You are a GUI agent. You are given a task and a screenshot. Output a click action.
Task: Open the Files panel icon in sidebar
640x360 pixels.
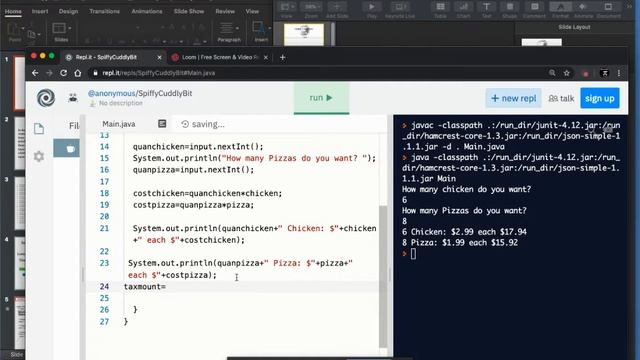click(x=39, y=129)
